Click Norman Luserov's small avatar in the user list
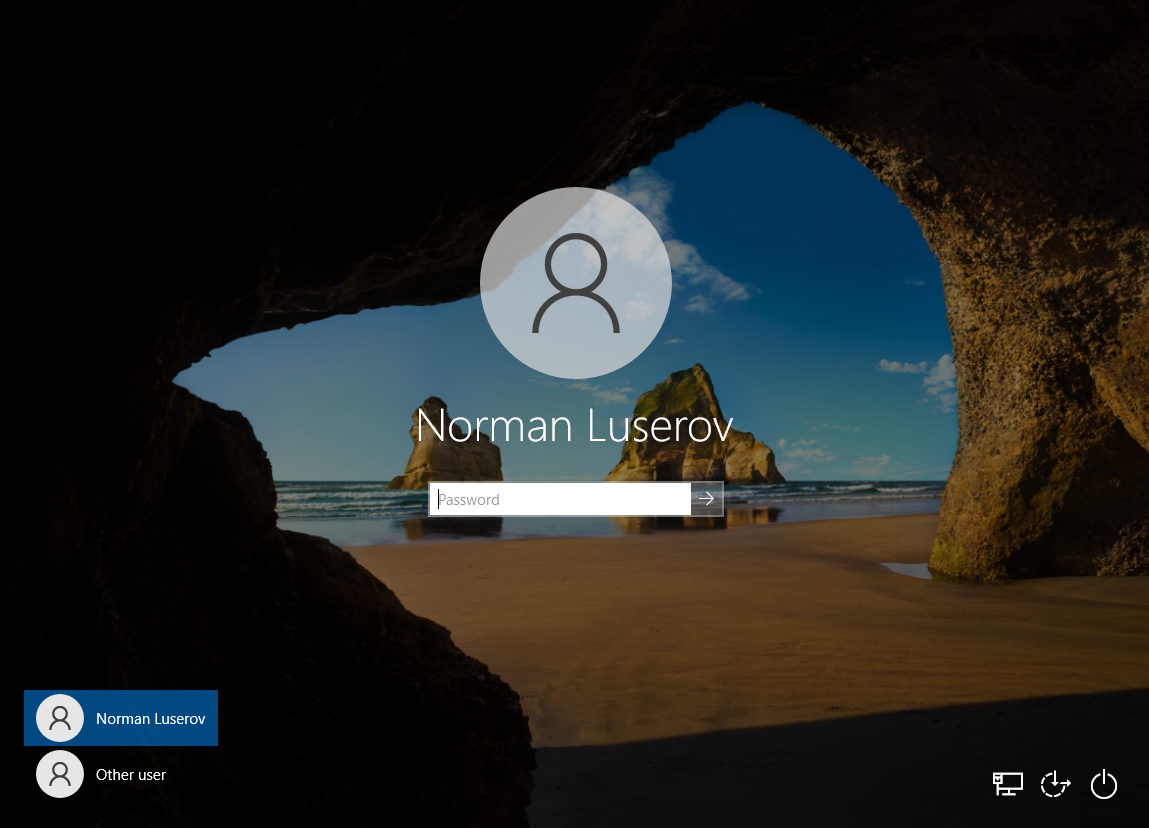Image resolution: width=1149 pixels, height=828 pixels. 60,718
